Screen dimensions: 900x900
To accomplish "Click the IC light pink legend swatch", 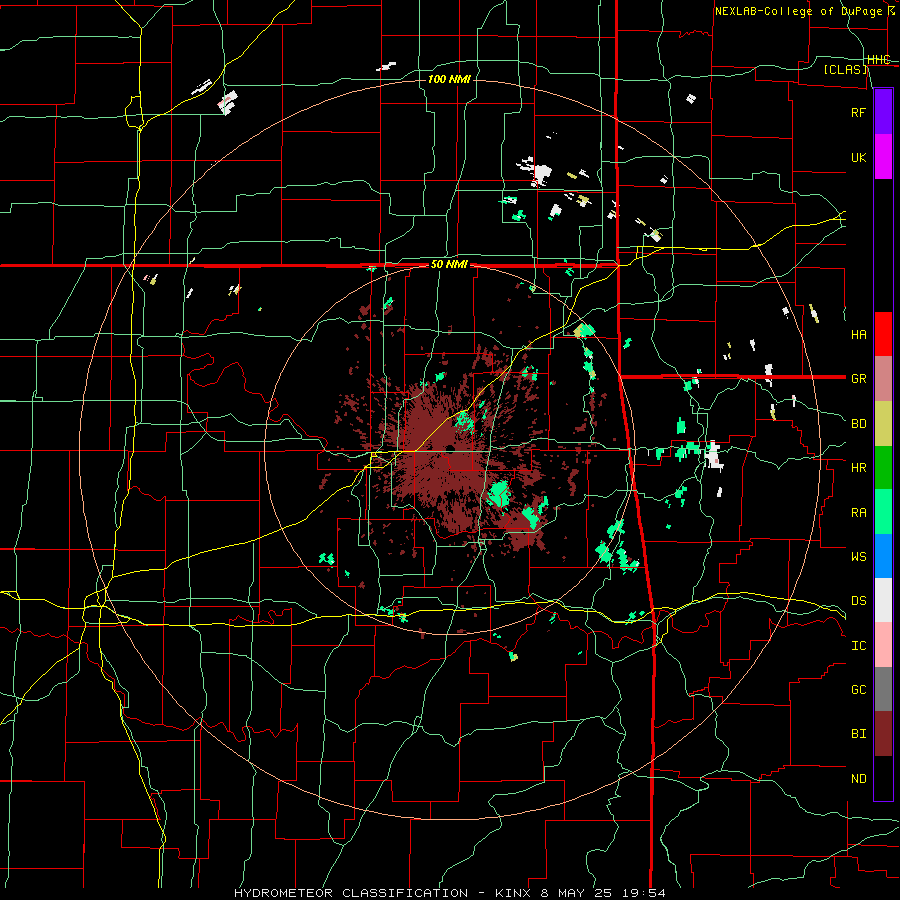I will pyautogui.click(x=883, y=645).
